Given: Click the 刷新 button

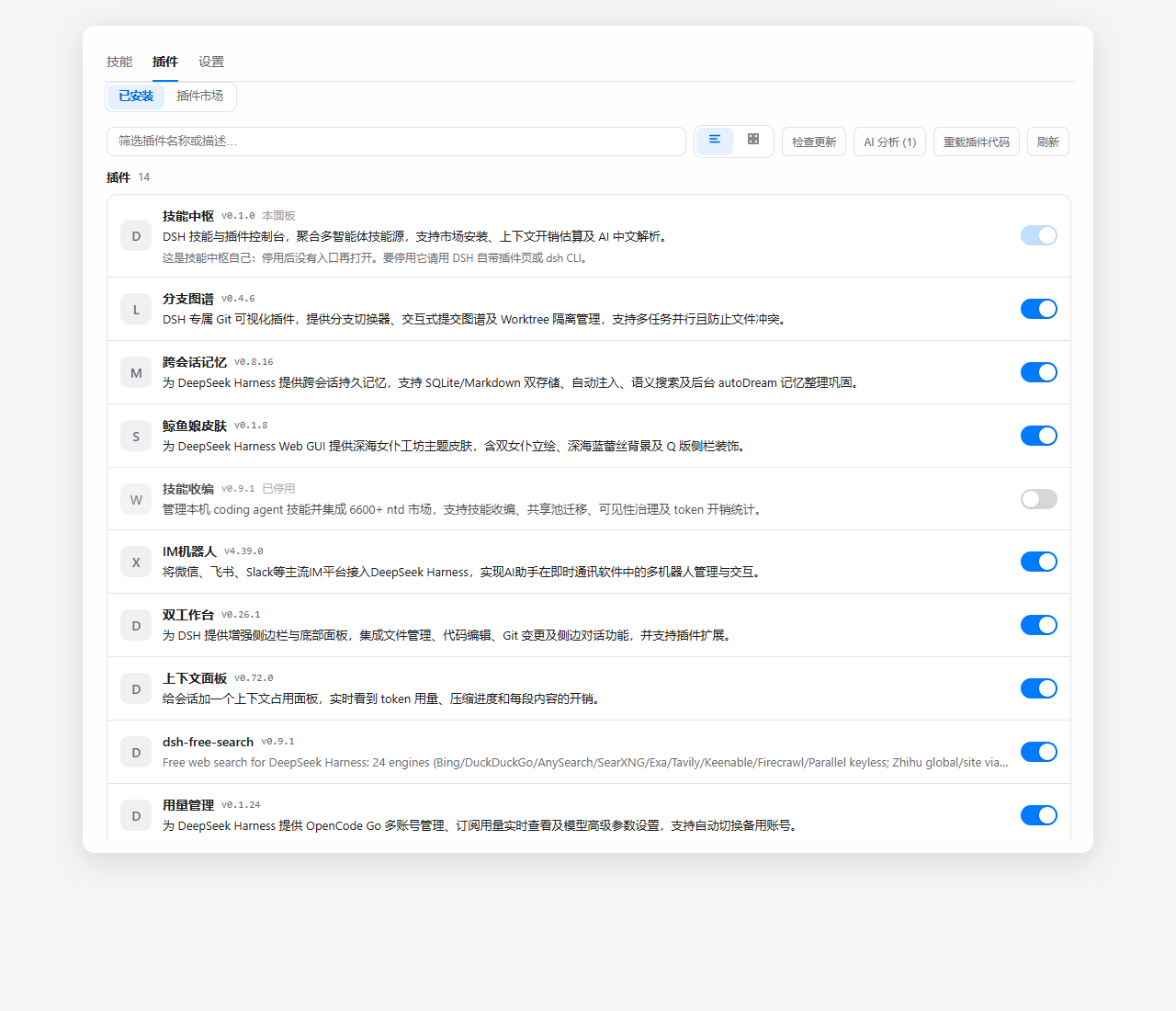Looking at the screenshot, I should point(1048,142).
